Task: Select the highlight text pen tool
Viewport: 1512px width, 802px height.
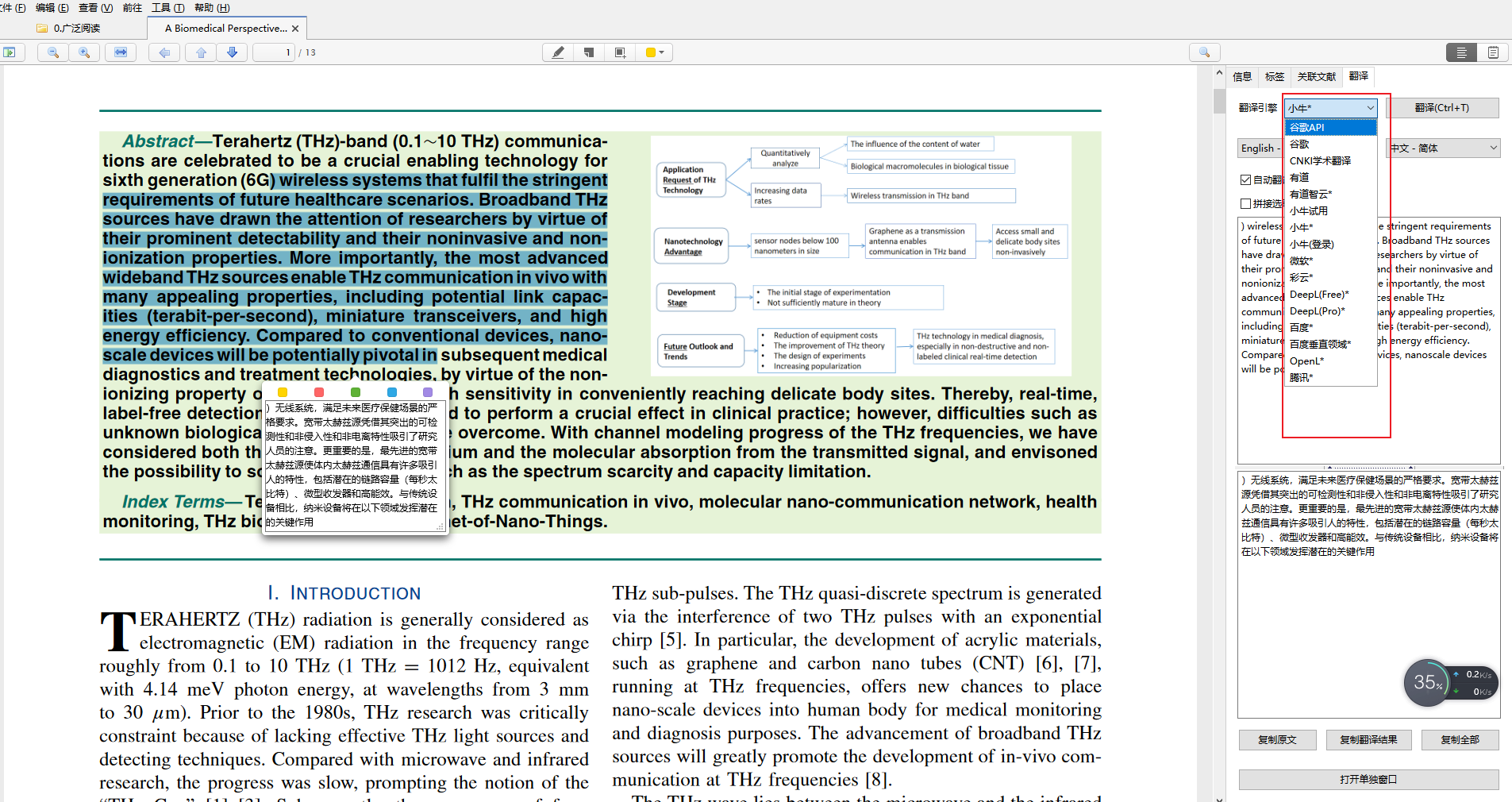Action: pyautogui.click(x=558, y=52)
